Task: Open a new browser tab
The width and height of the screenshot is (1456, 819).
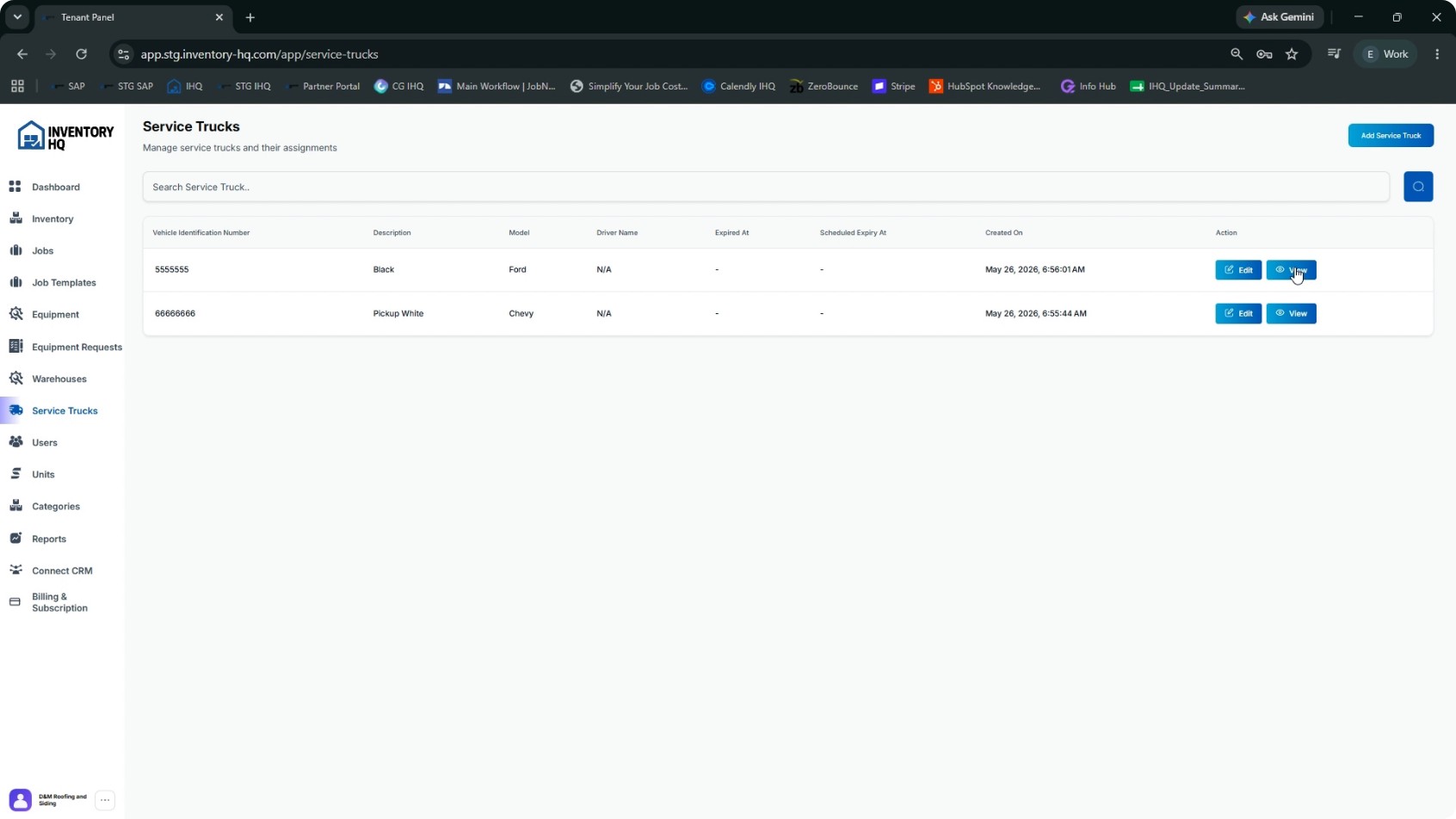Action: point(250,17)
